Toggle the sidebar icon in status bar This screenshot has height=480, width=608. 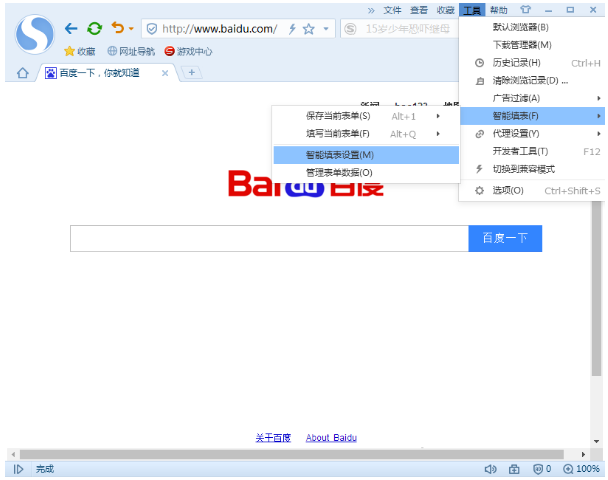[x=18, y=470]
